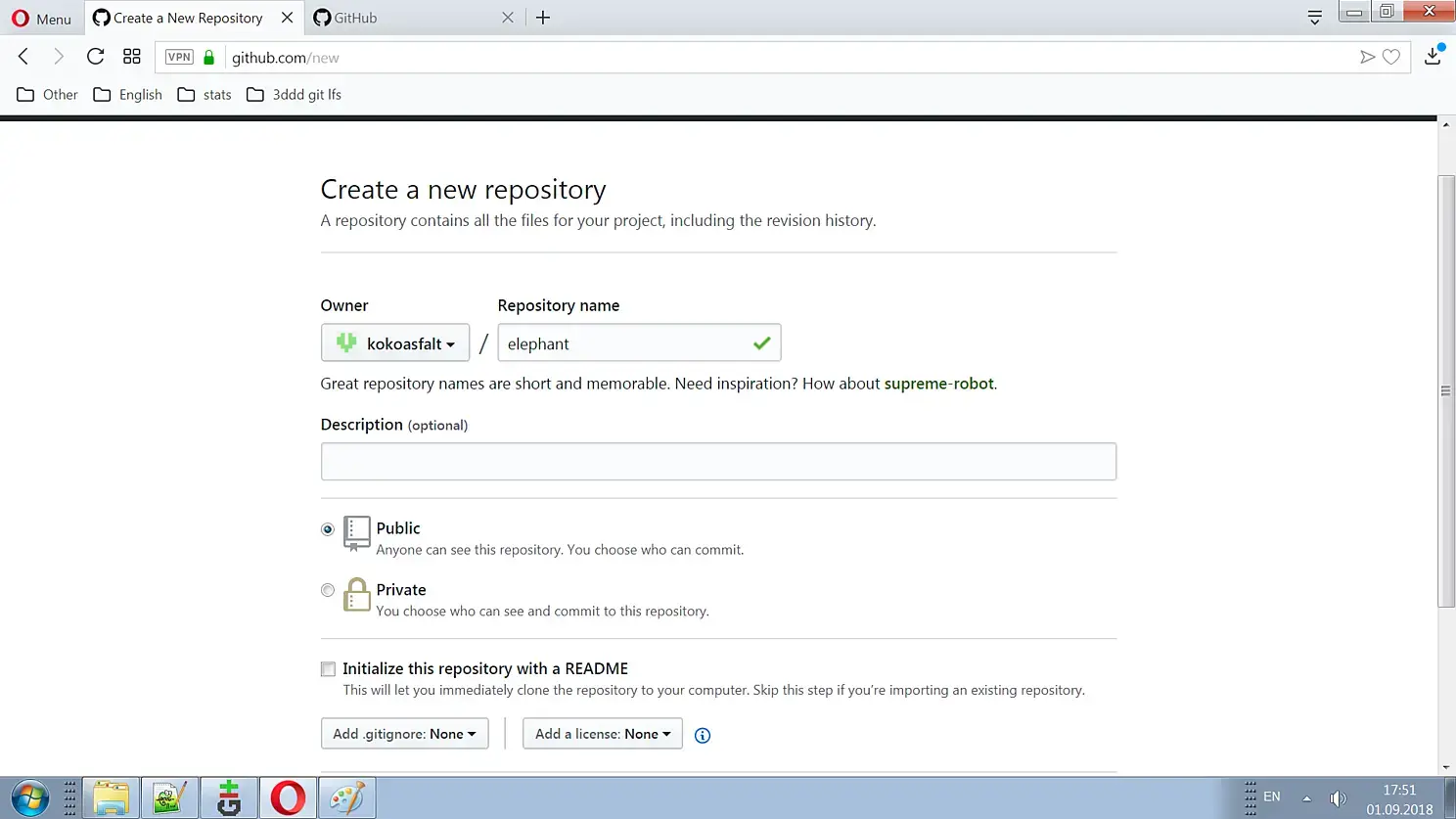Click the license info icon
Viewport: 1456px width, 819px height.
coord(703,736)
